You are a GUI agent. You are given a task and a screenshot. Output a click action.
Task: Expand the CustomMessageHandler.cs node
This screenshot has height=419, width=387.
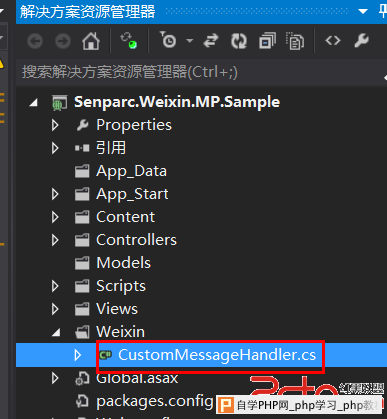click(78, 355)
